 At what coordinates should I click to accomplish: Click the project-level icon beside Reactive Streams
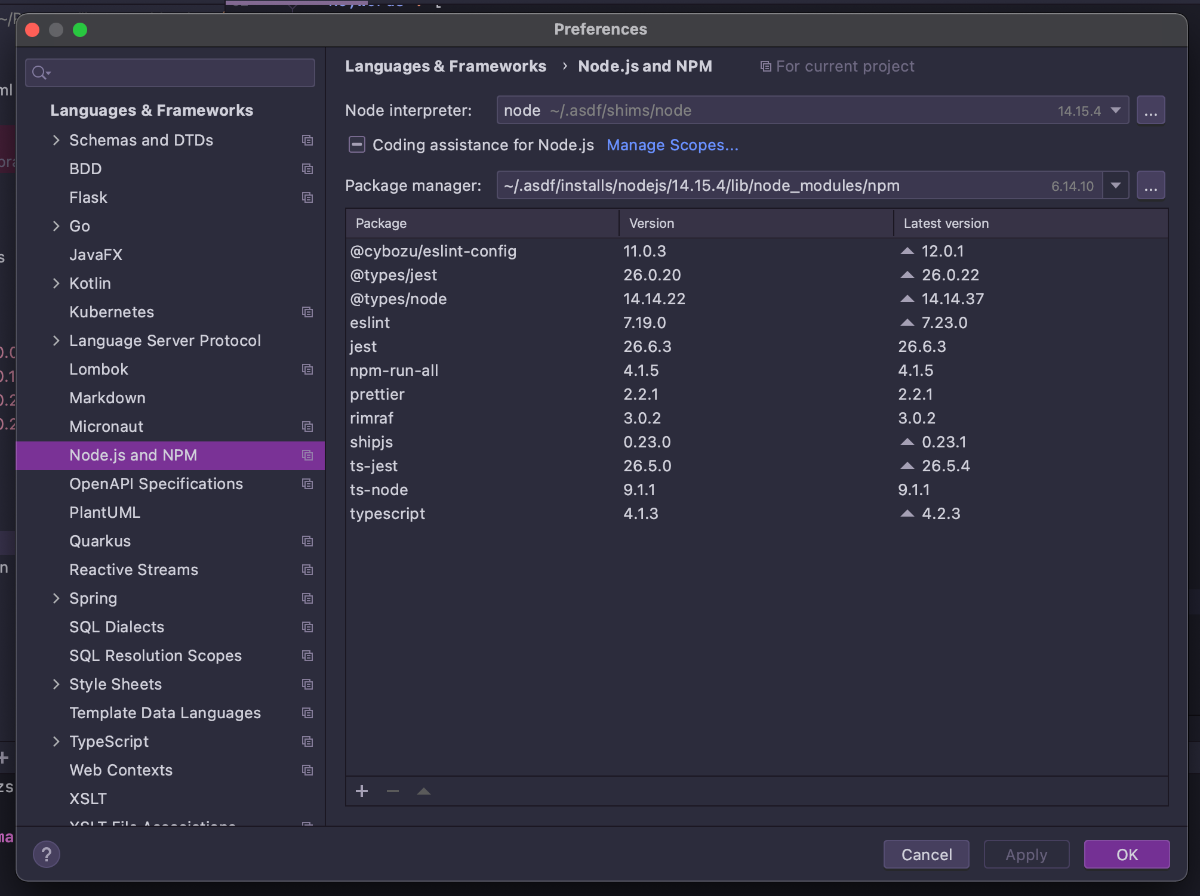point(307,570)
